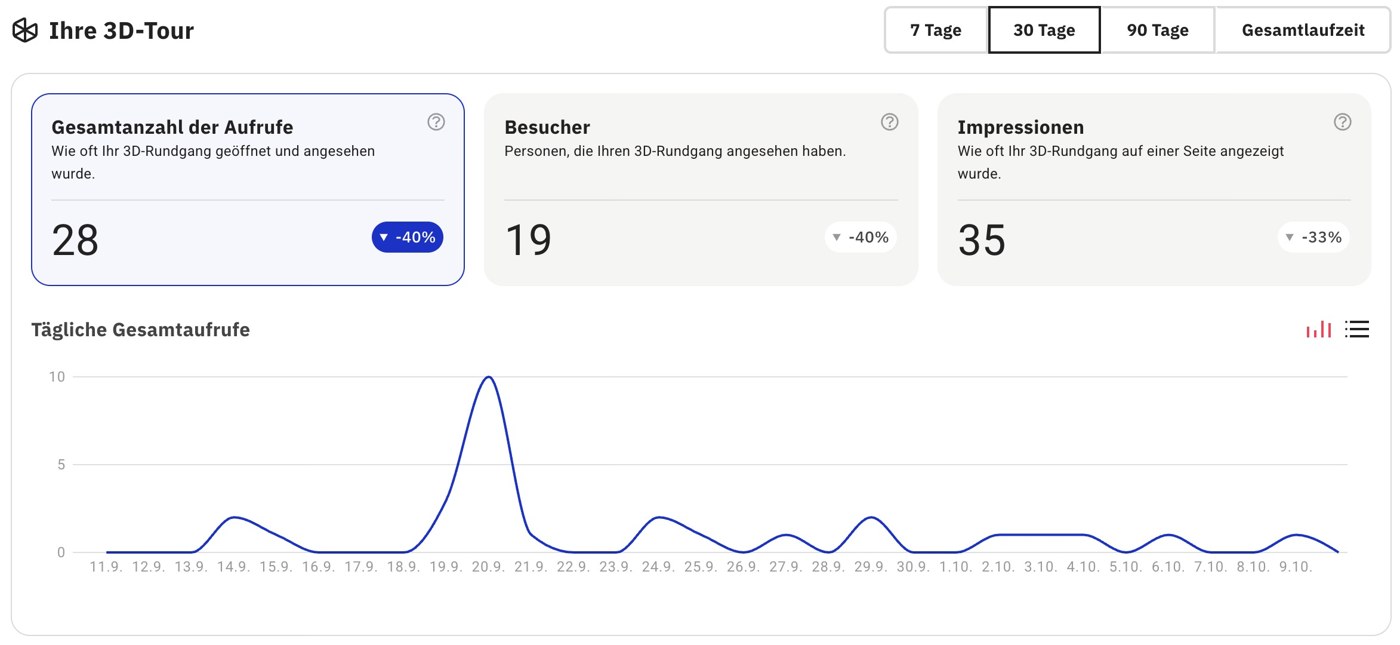This screenshot has width=1400, height=645.
Task: Select the 30 Tage range
Action: [1044, 30]
